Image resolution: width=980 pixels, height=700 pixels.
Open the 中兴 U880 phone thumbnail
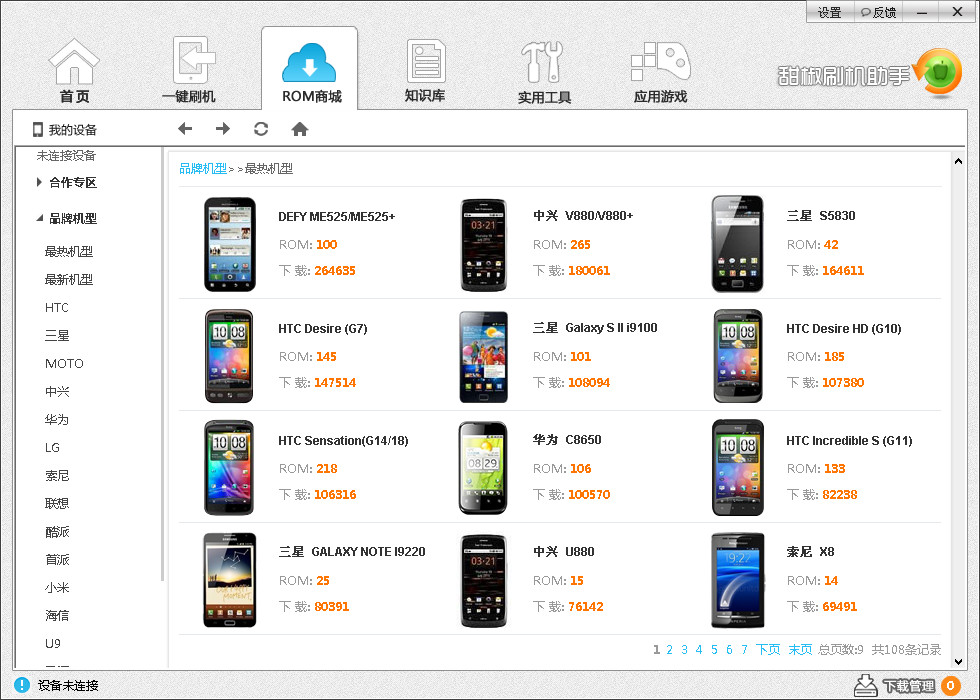point(483,581)
